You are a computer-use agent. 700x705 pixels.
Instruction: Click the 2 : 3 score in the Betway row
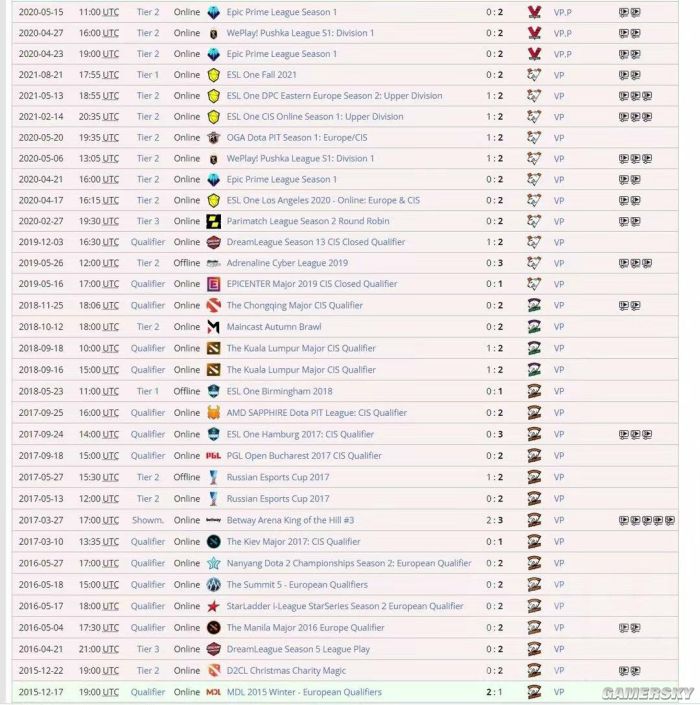click(x=495, y=520)
